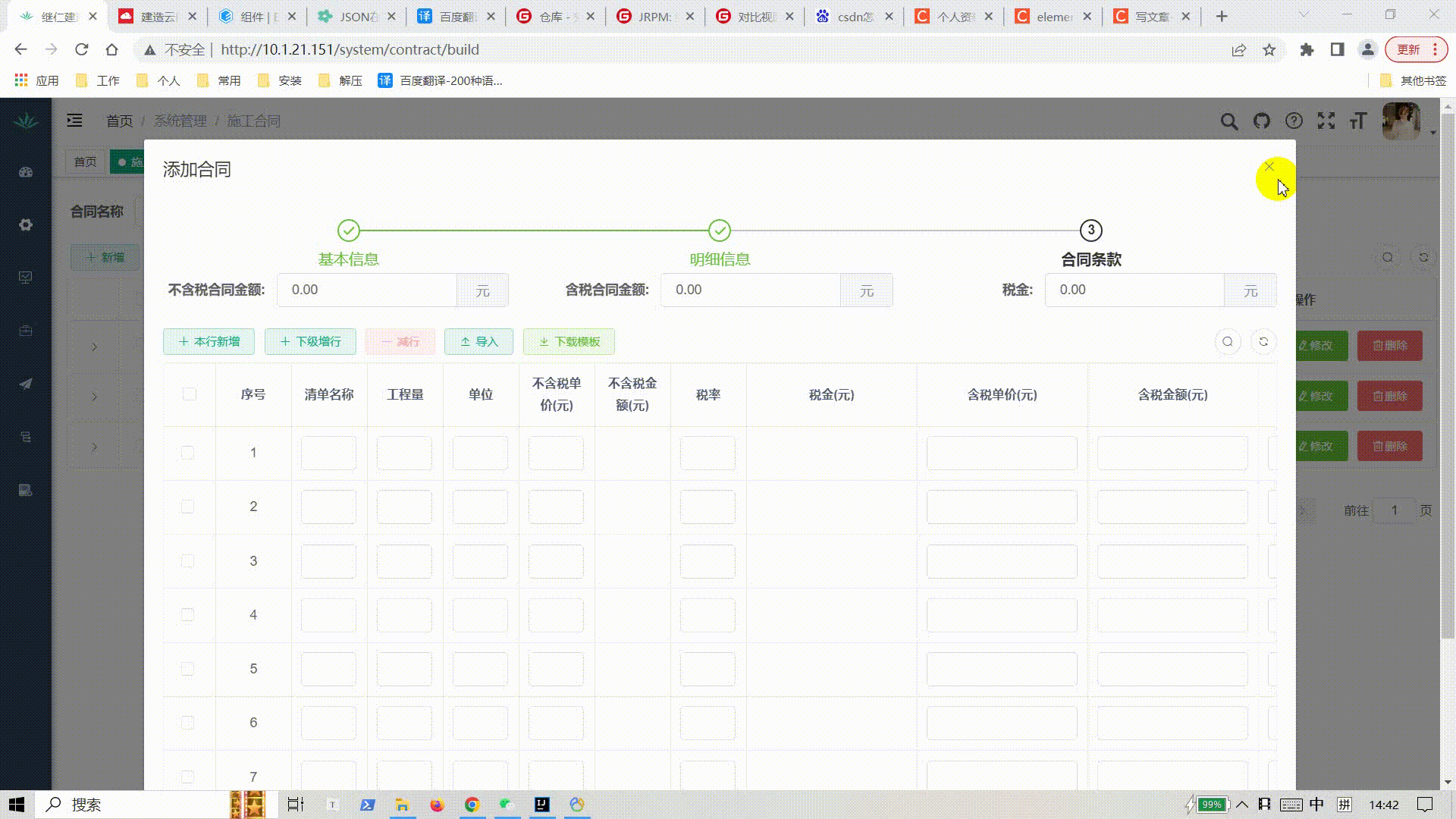The image size is (1456, 819).
Task: Expand the first contract row chevron
Action: click(x=94, y=347)
